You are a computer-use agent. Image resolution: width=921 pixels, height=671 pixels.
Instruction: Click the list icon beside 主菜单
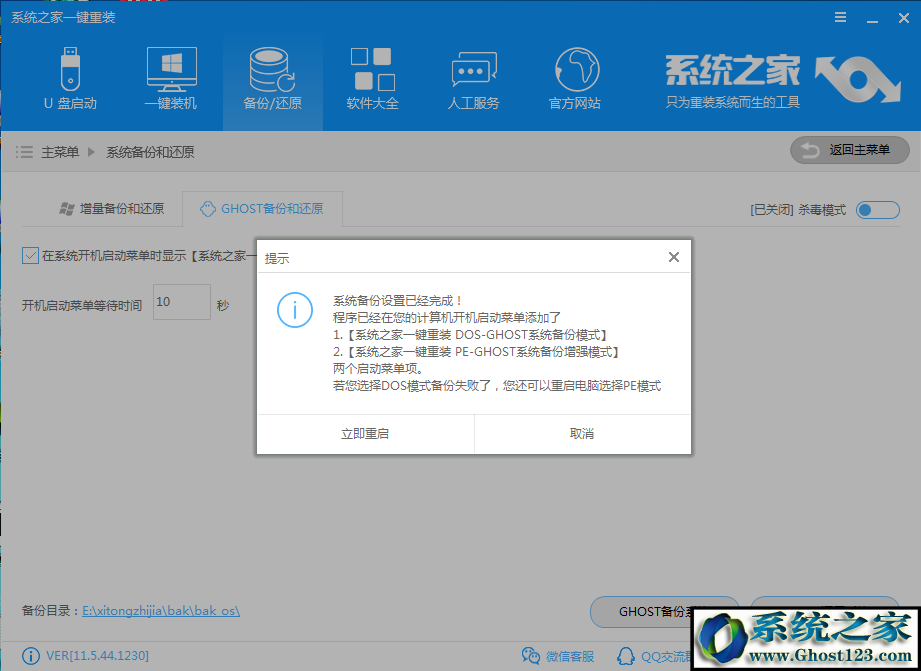click(x=24, y=152)
